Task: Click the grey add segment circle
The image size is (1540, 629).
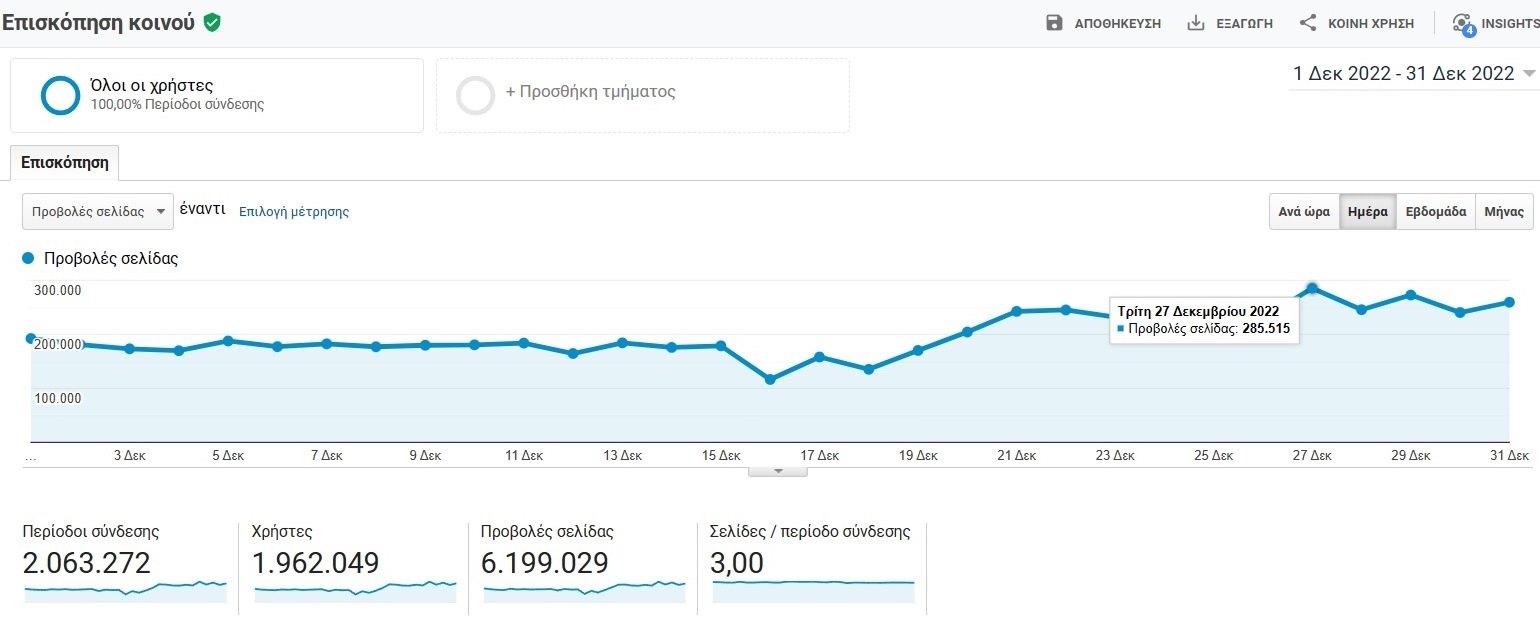Action: click(x=475, y=95)
